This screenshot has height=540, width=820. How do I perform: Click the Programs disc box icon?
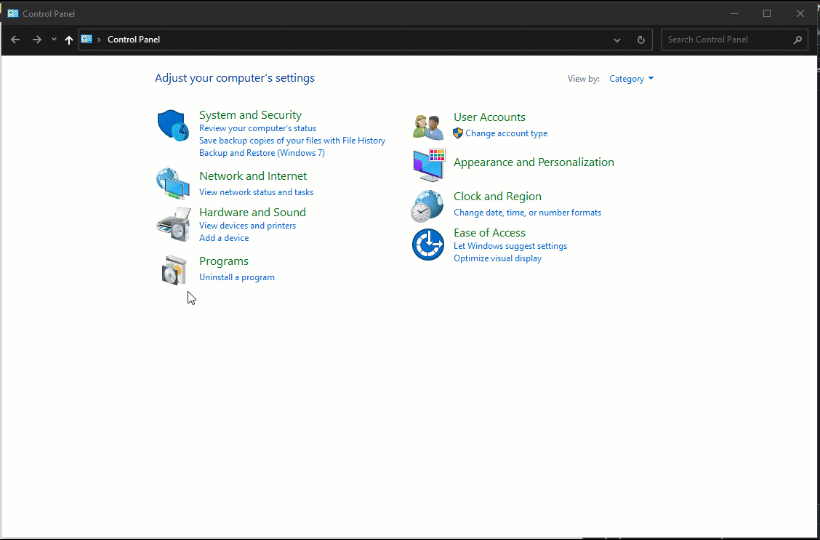173,270
